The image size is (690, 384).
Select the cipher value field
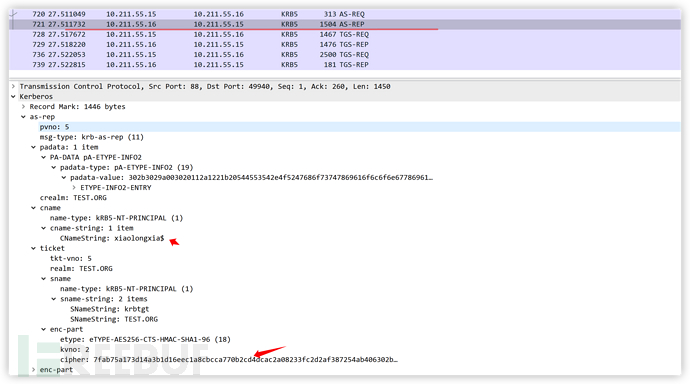pos(229,359)
